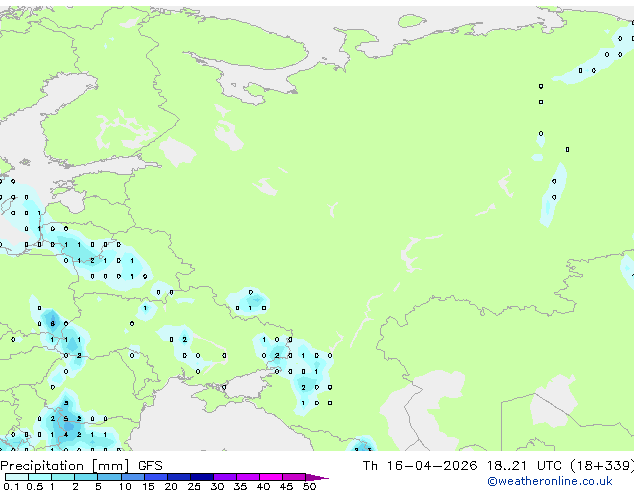This screenshot has width=634, height=490.
Task: Pick the 30–35 mm purple legend swatch
Action: 225,477
